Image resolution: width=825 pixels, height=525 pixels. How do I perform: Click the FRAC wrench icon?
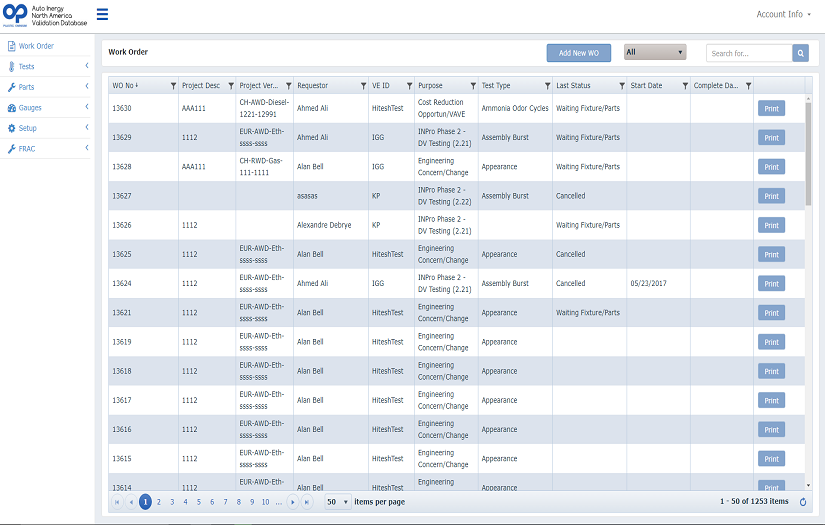(12, 149)
